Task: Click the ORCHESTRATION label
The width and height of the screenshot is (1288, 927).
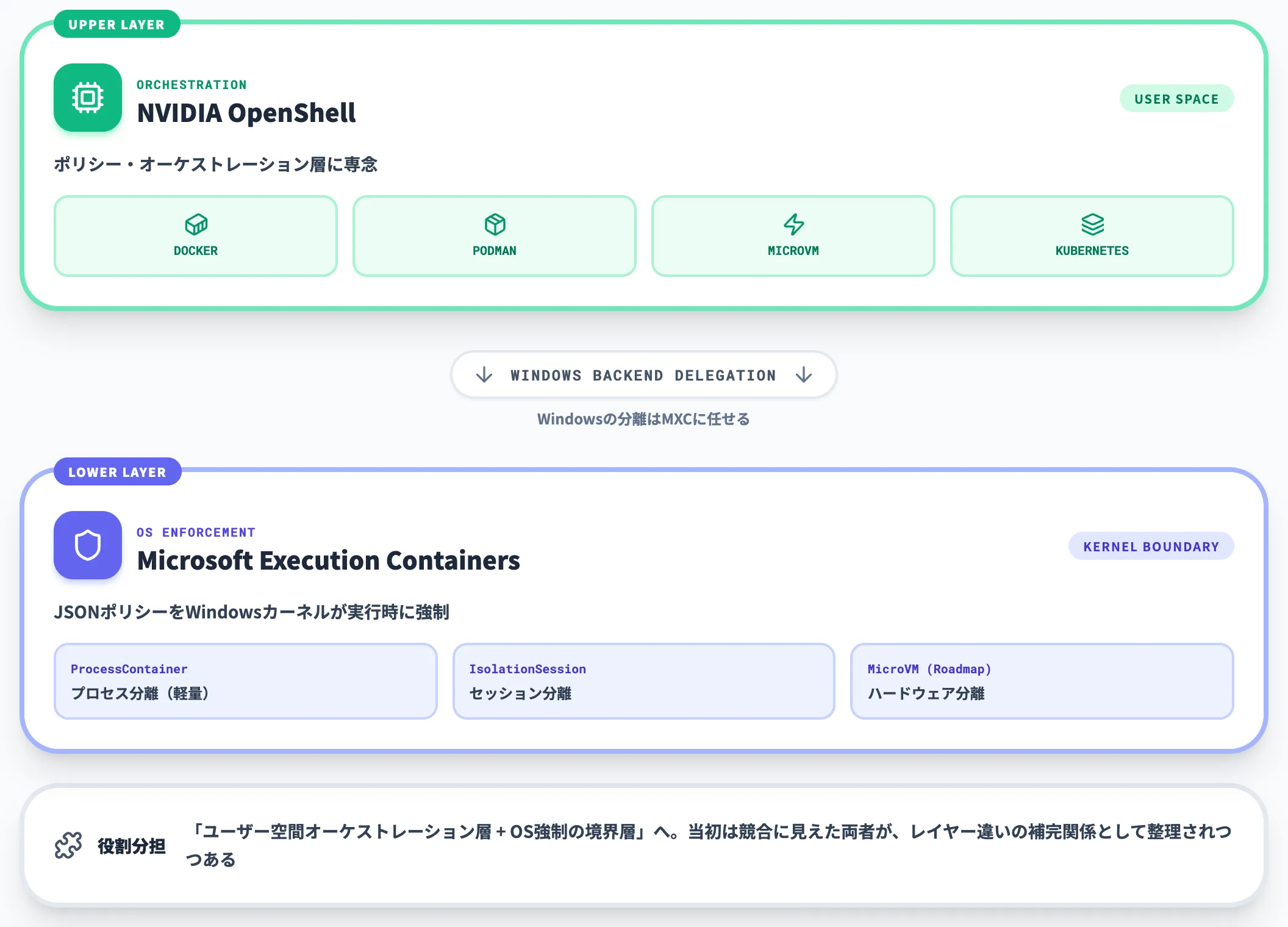Action: coord(191,85)
